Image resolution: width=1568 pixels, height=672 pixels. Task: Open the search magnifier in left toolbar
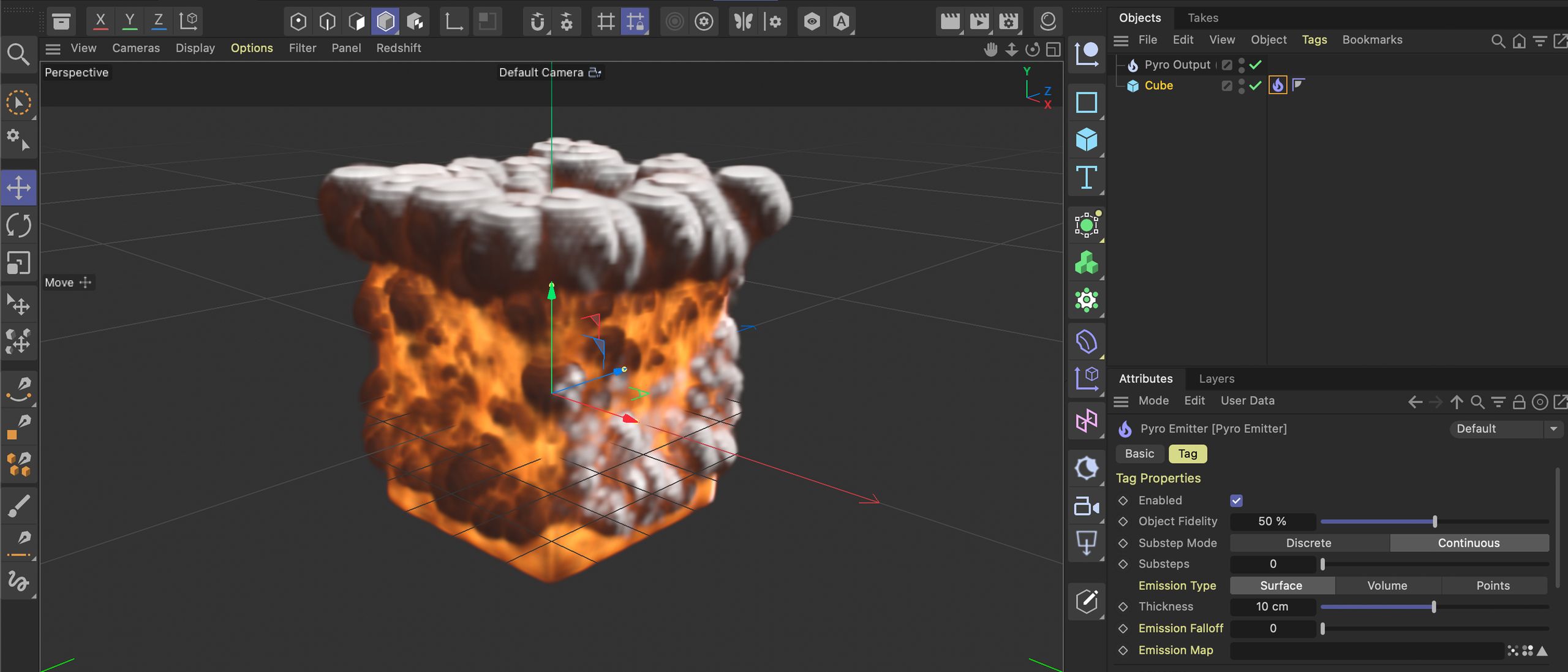coord(18,55)
